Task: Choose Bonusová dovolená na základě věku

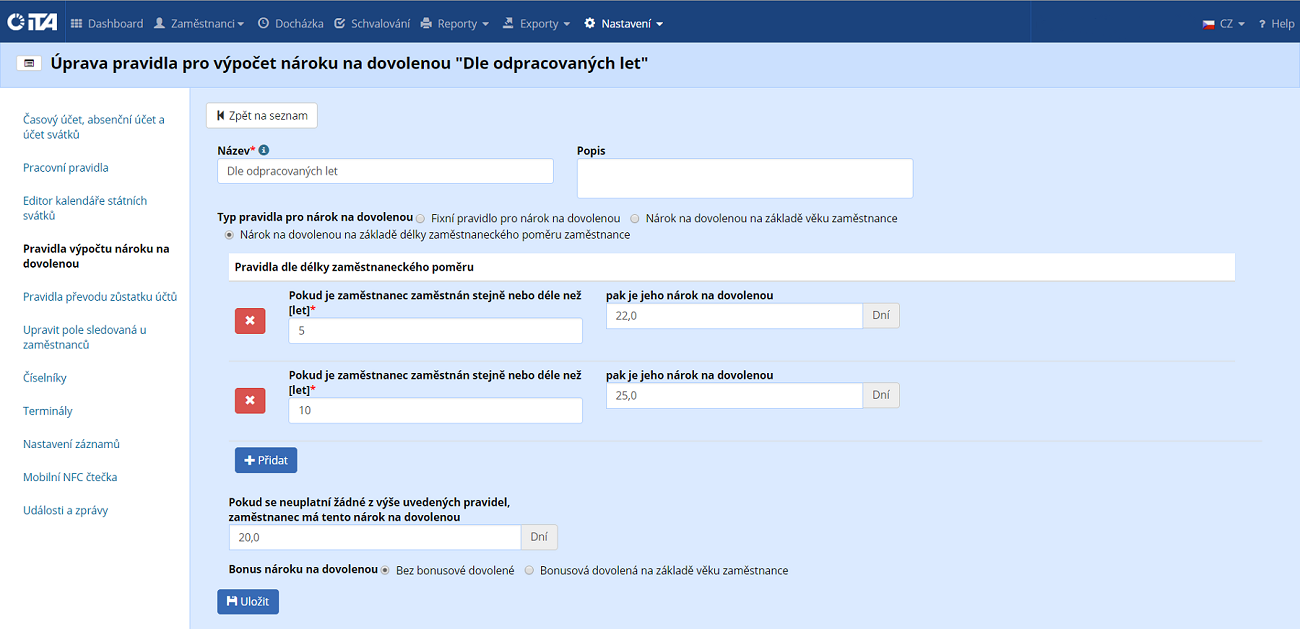Action: click(x=529, y=571)
